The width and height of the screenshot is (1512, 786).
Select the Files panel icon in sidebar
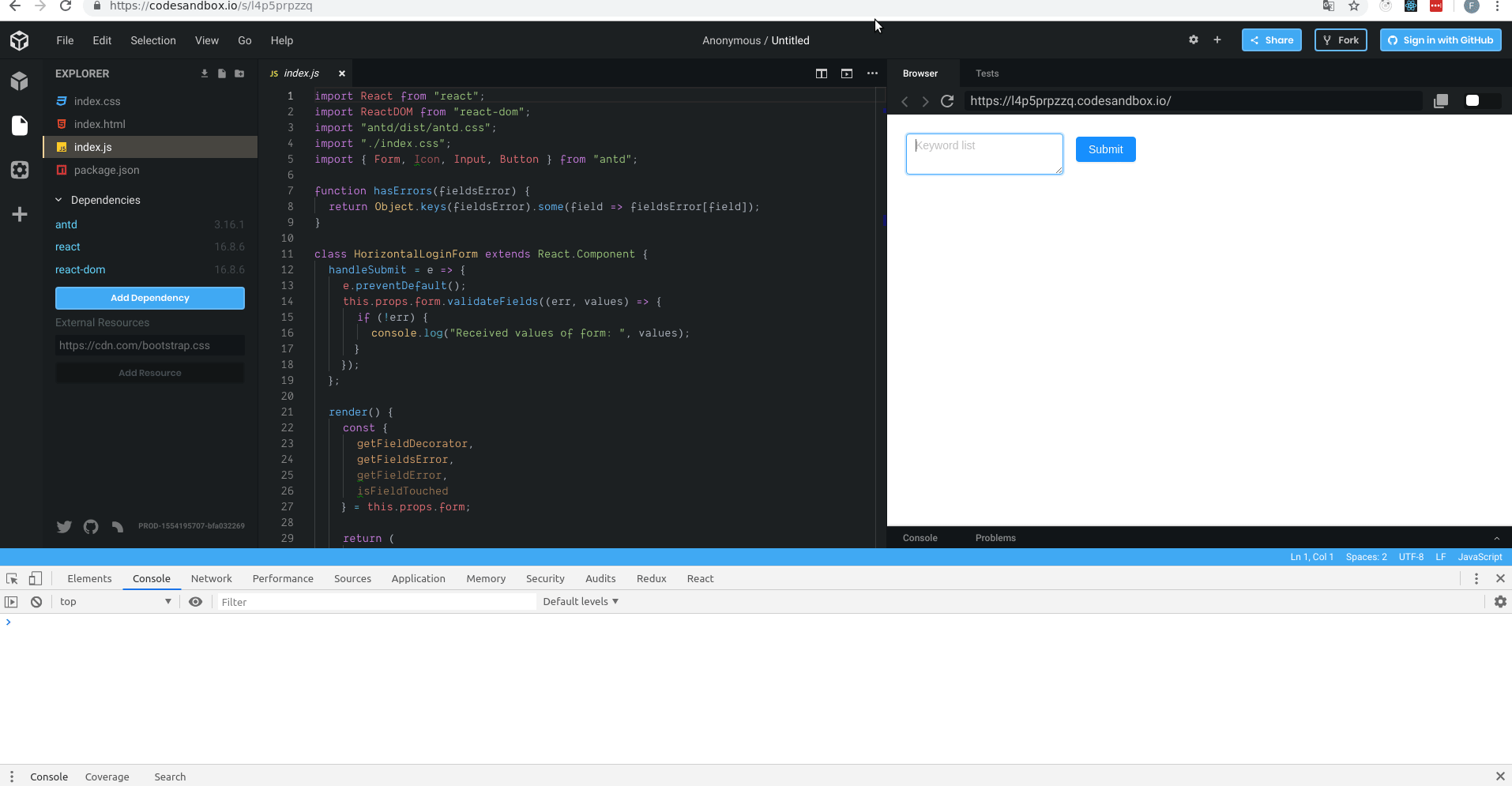click(19, 126)
